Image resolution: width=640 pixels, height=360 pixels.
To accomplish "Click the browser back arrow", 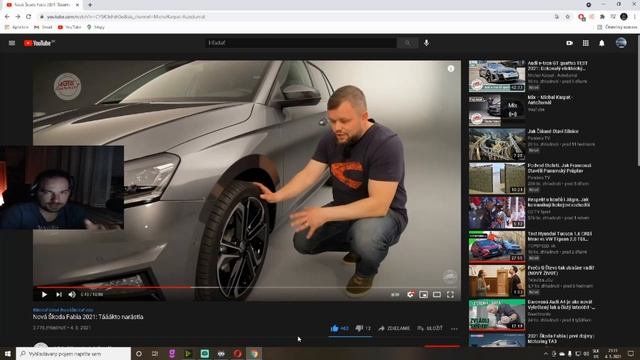I will [x=7, y=17].
